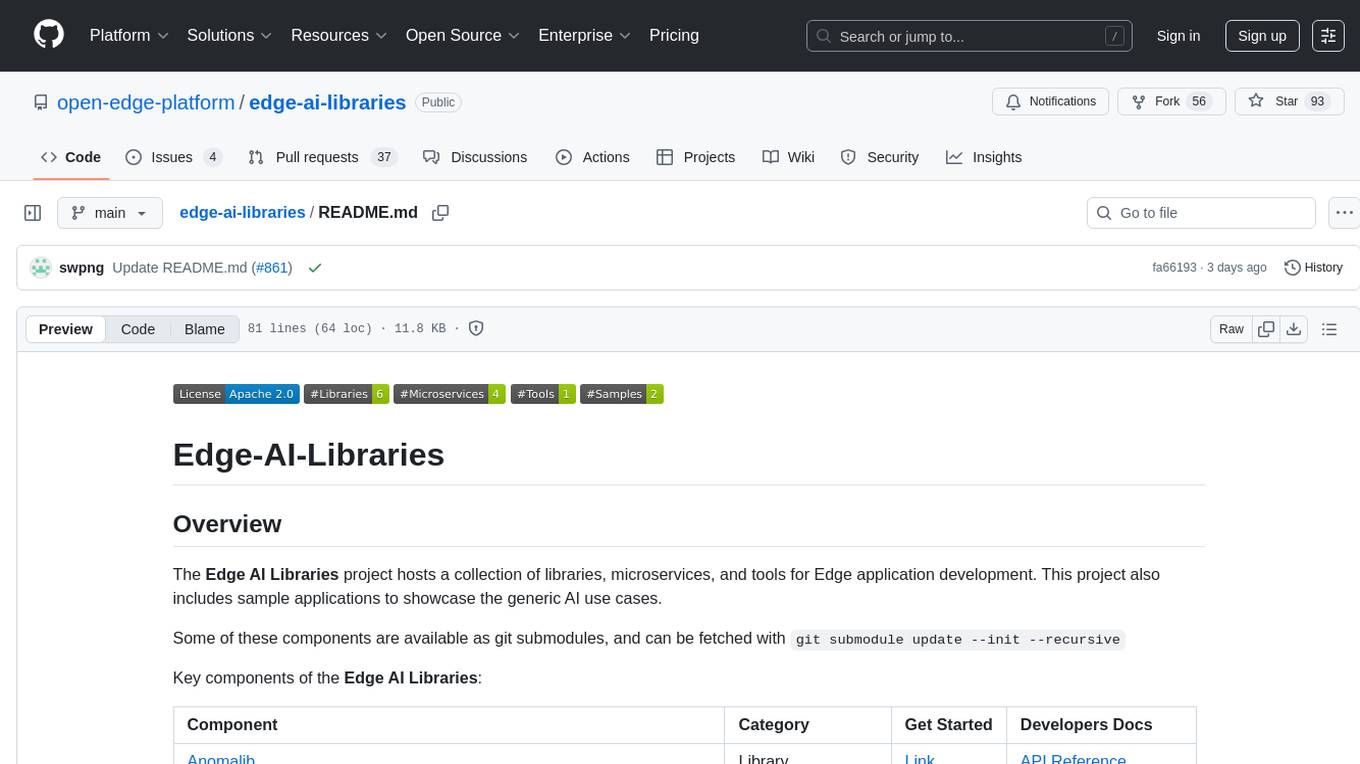Switch to the Code tab
Image resolution: width=1360 pixels, height=764 pixels.
pos(71,157)
